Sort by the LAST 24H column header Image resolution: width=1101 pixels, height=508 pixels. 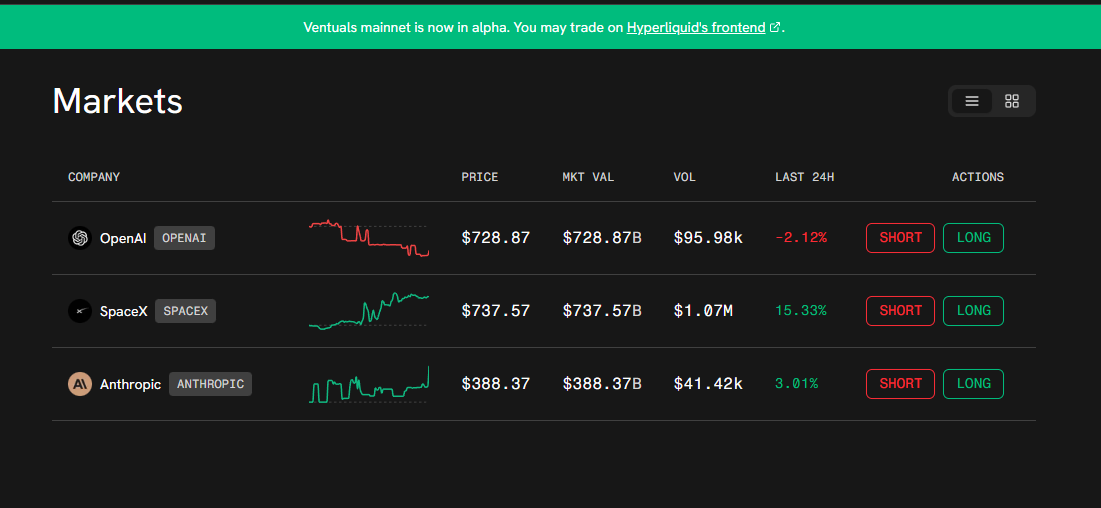pyautogui.click(x=804, y=177)
